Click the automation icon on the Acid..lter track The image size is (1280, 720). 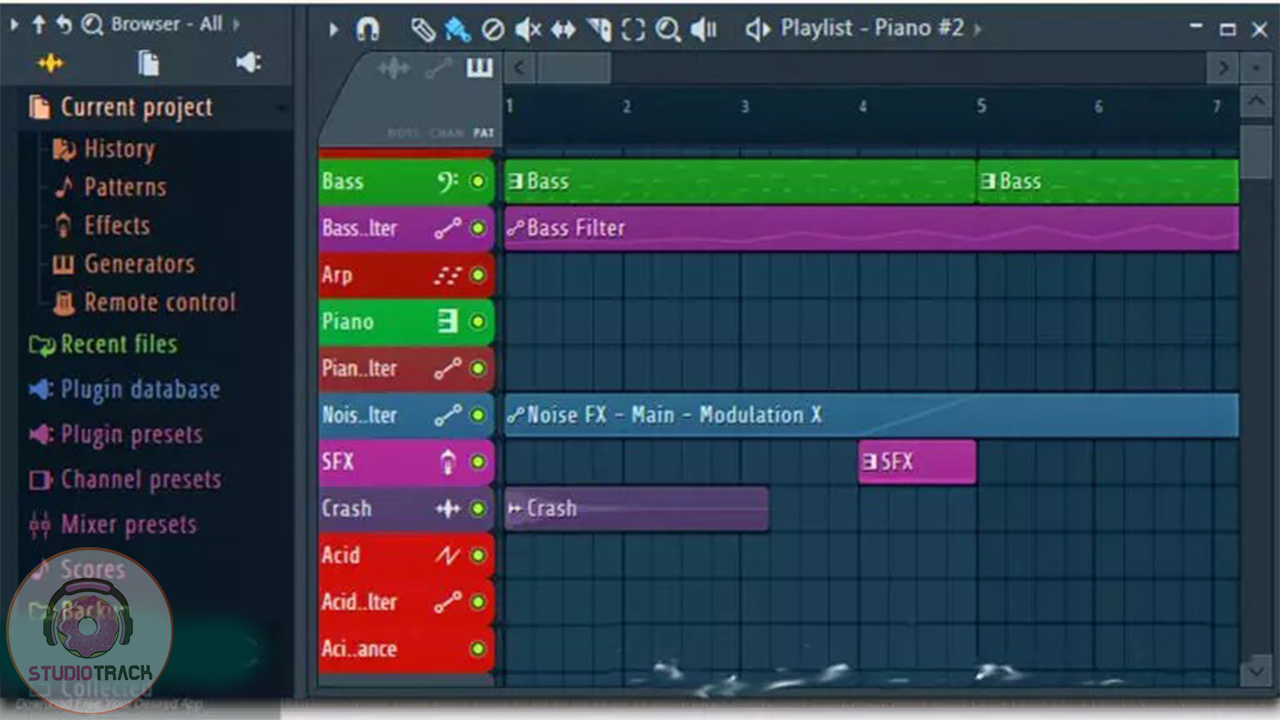(x=447, y=602)
